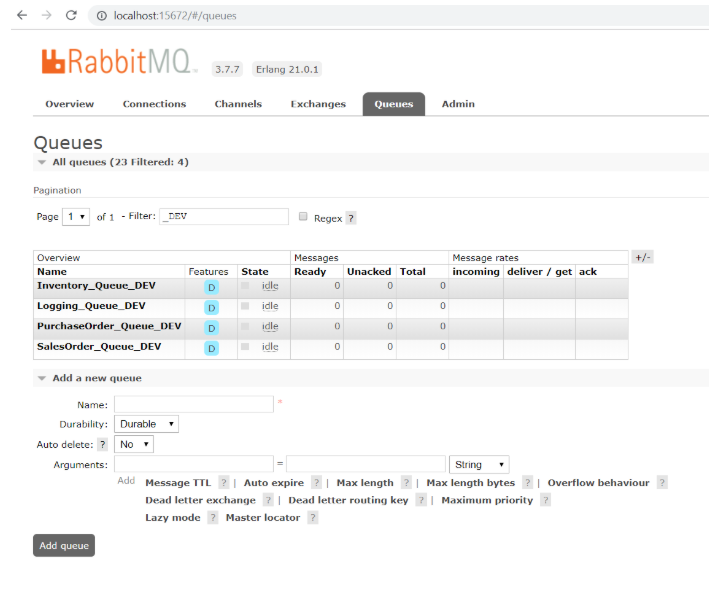The image size is (709, 606).
Task: Click the Overflow behaviour argument shortcut
Action: [599, 483]
